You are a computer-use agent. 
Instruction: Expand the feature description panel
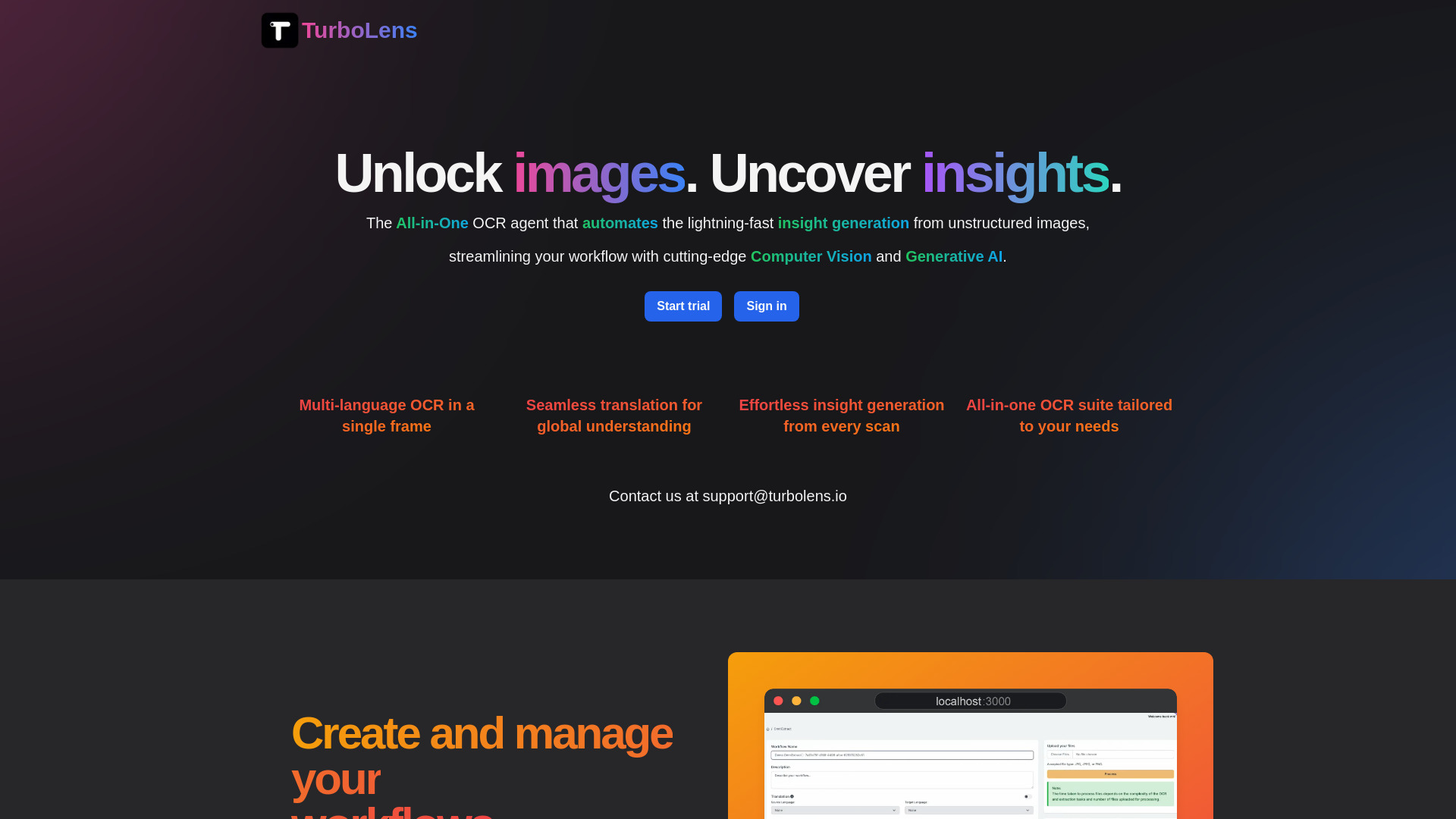(386, 416)
